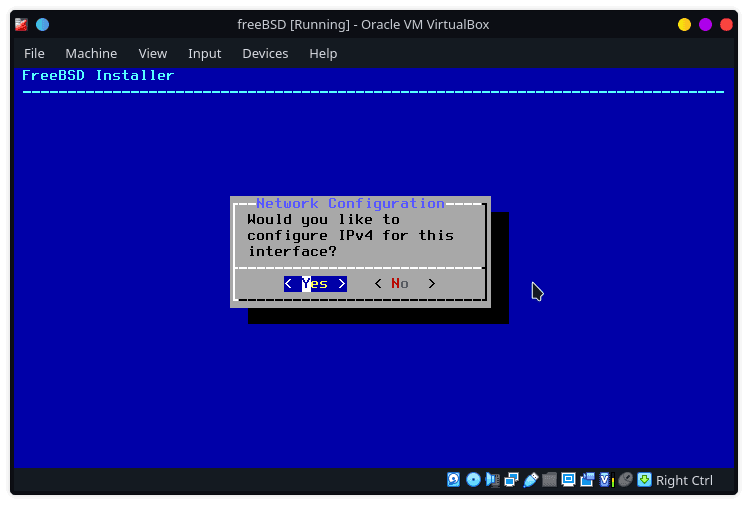
Task: Click the FreeBSD Installer heading text
Action: click(98, 75)
